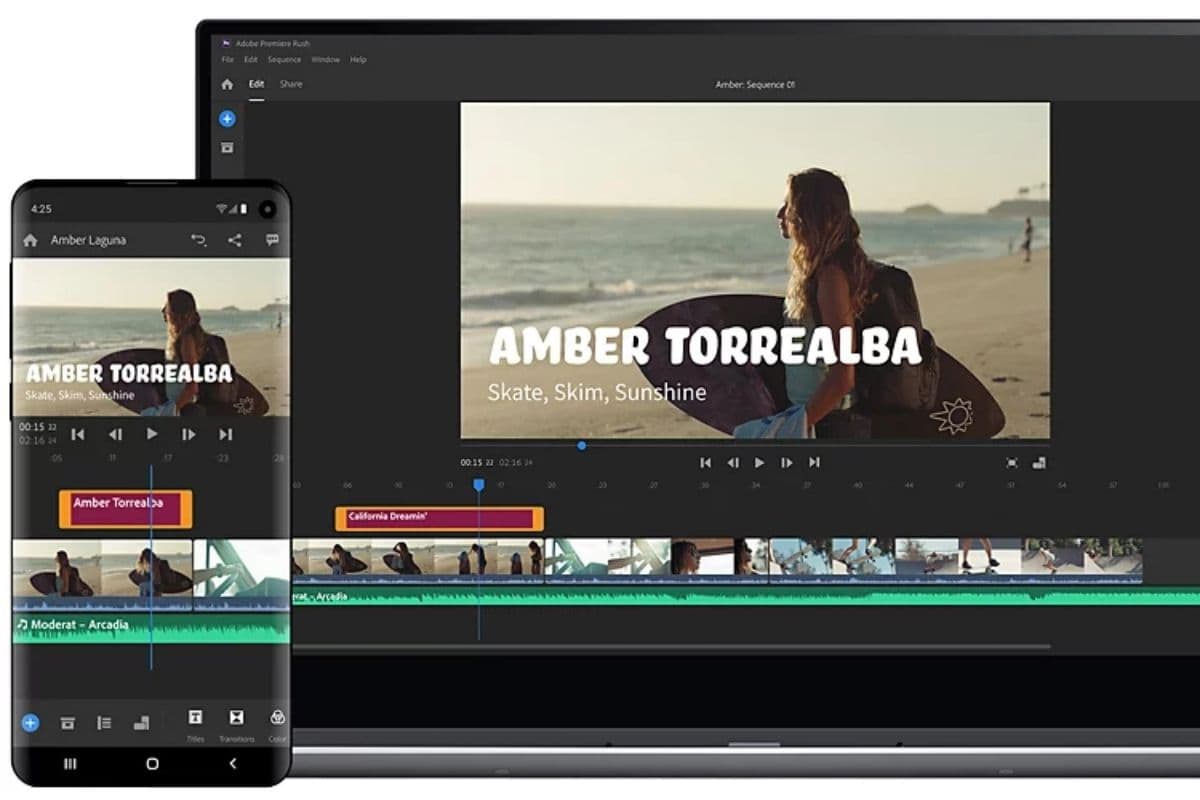Jump to the sequence start on desktop
The image size is (1200, 800).
(x=705, y=463)
